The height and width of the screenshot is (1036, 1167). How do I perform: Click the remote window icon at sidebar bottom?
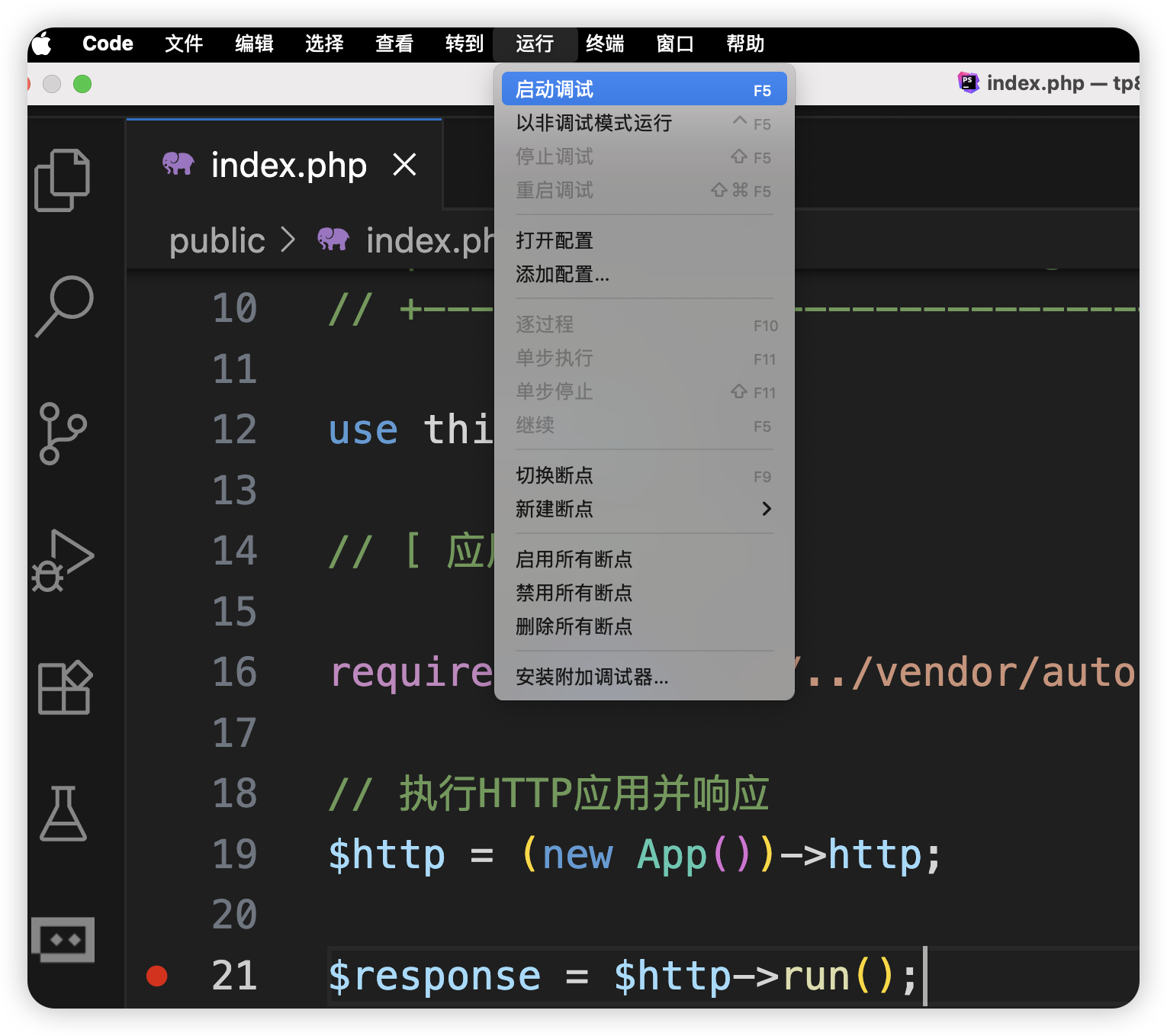(x=63, y=940)
